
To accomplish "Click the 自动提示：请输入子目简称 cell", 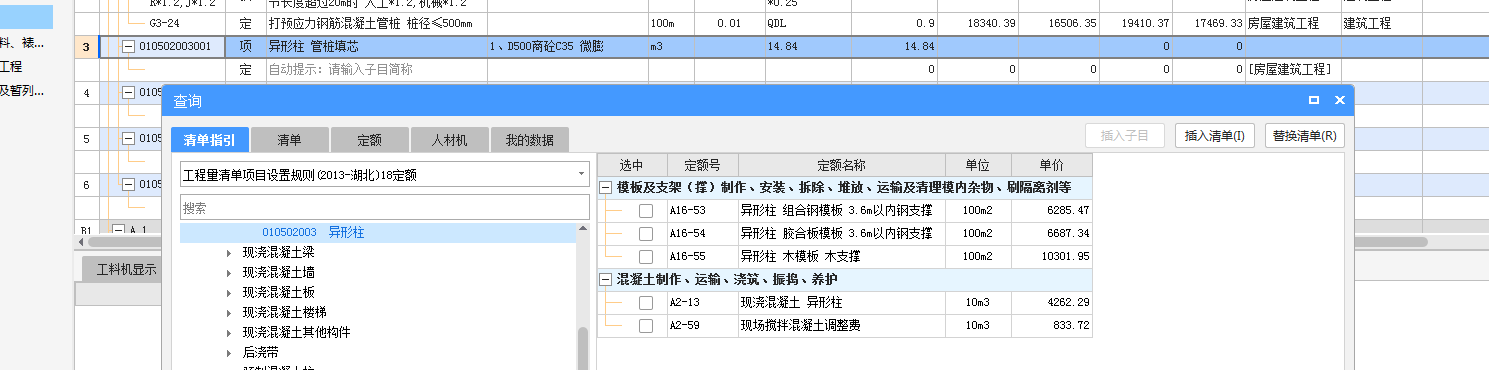I will (376, 69).
